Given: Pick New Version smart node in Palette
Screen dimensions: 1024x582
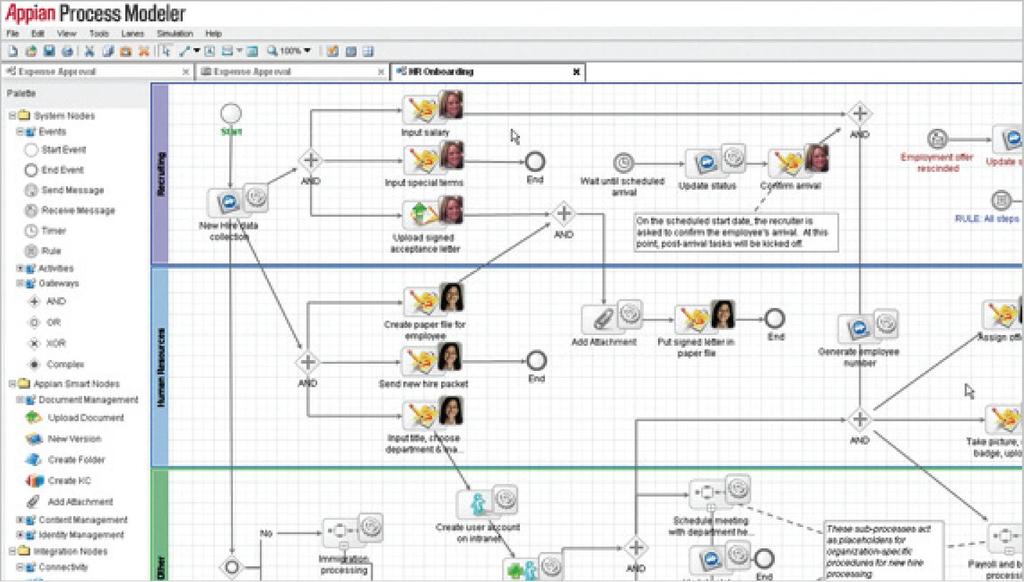Looking at the screenshot, I should coord(63,439).
